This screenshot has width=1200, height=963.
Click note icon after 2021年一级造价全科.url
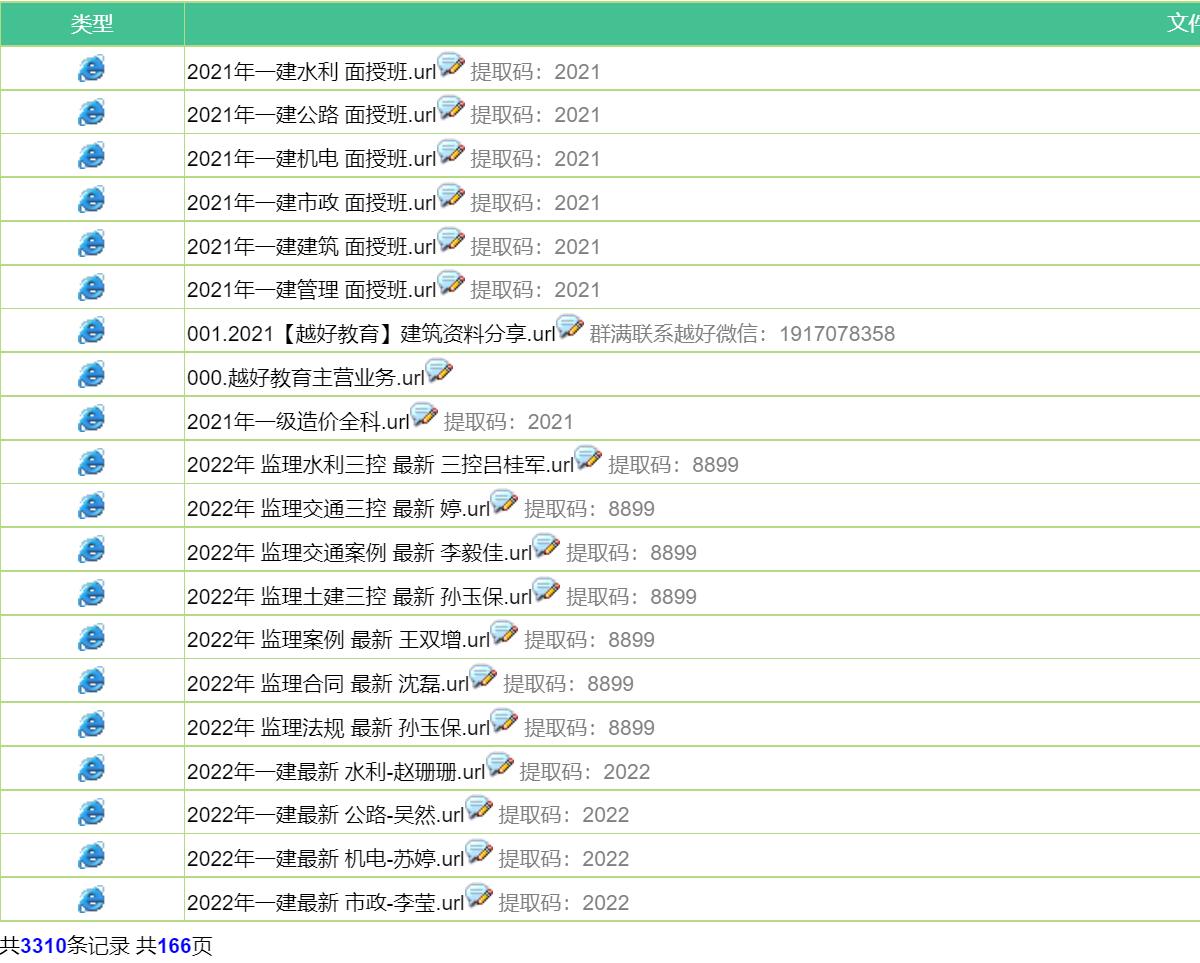(x=424, y=416)
